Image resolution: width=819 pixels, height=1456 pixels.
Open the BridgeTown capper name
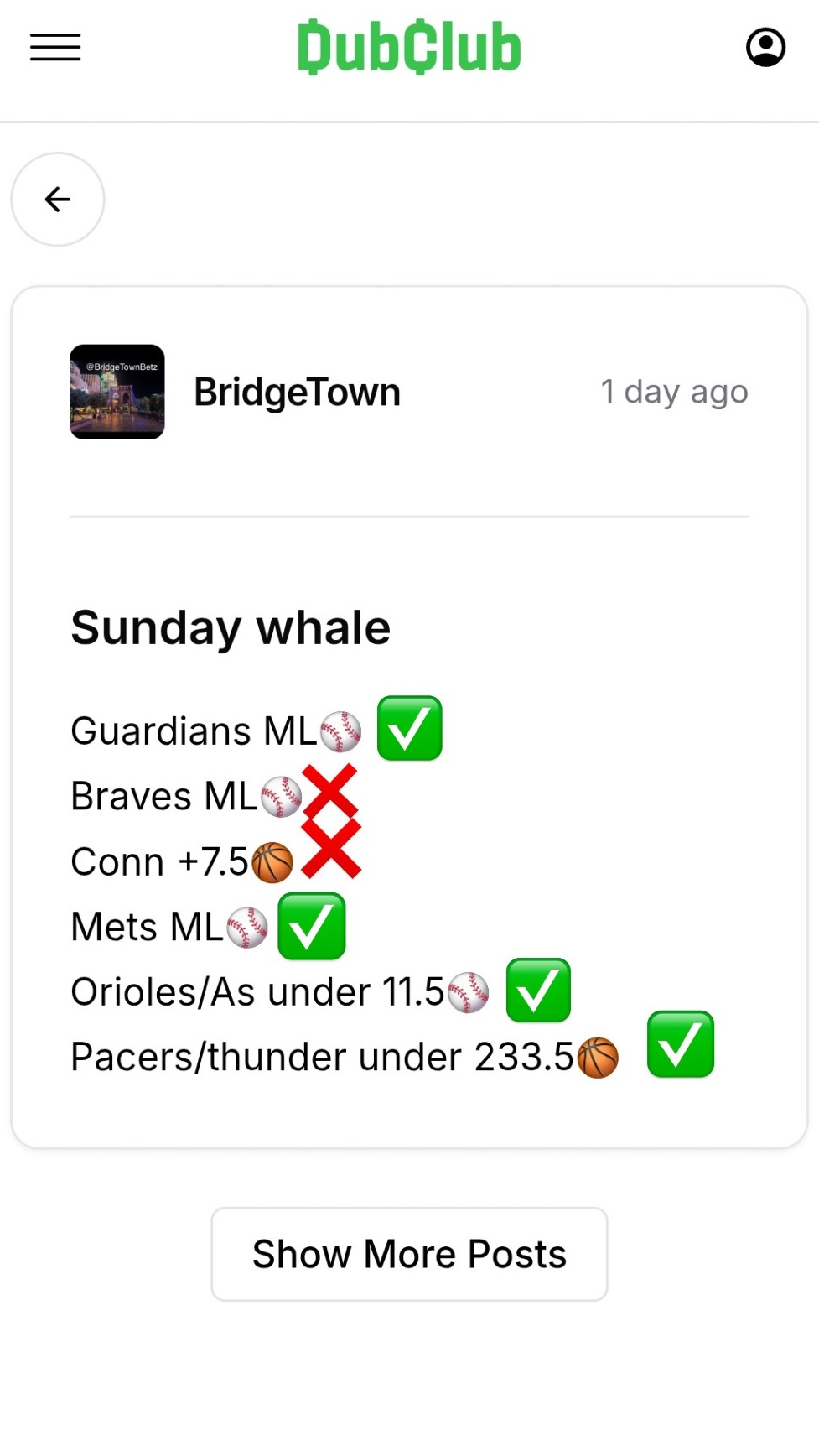[298, 392]
